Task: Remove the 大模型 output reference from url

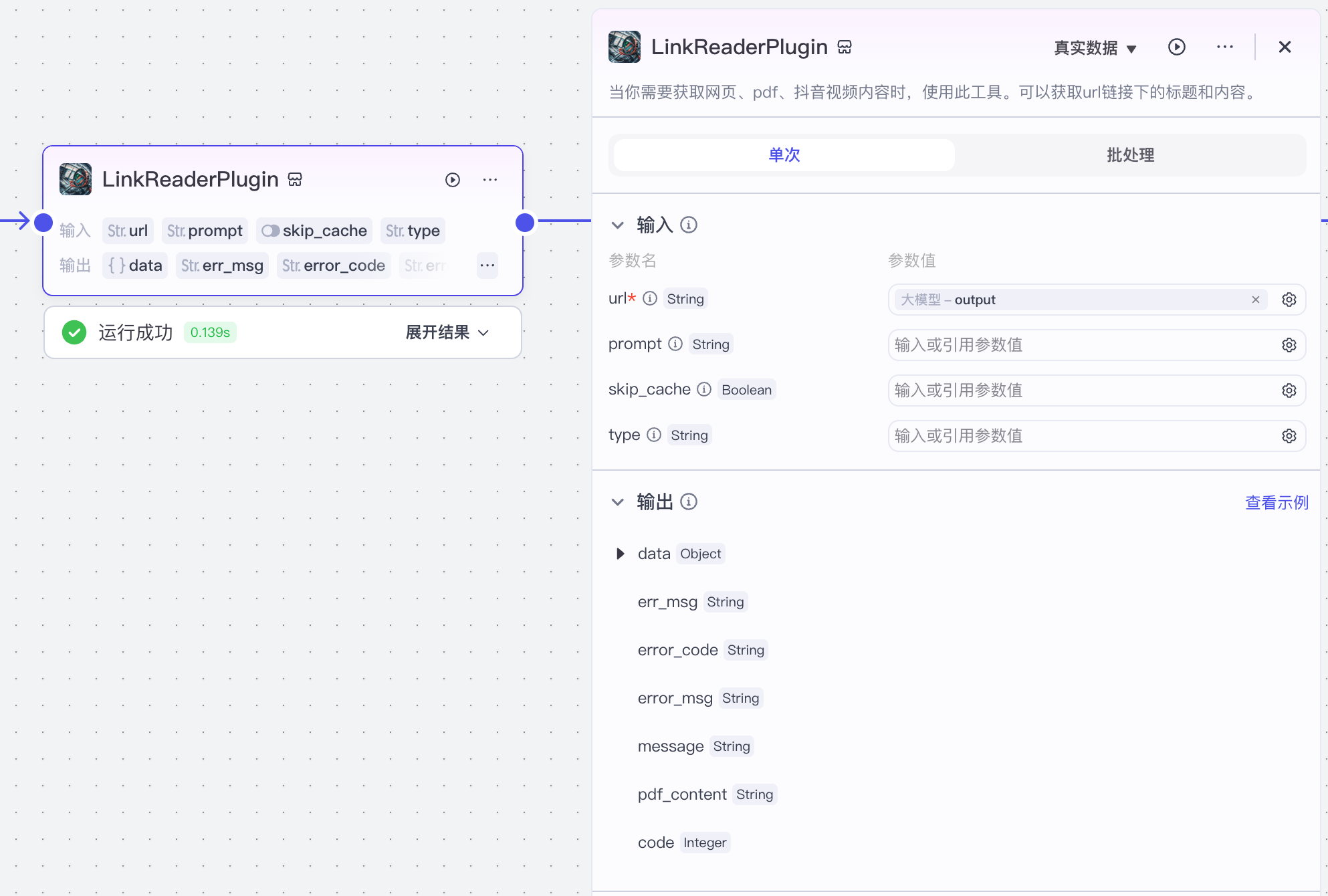Action: (x=1255, y=300)
